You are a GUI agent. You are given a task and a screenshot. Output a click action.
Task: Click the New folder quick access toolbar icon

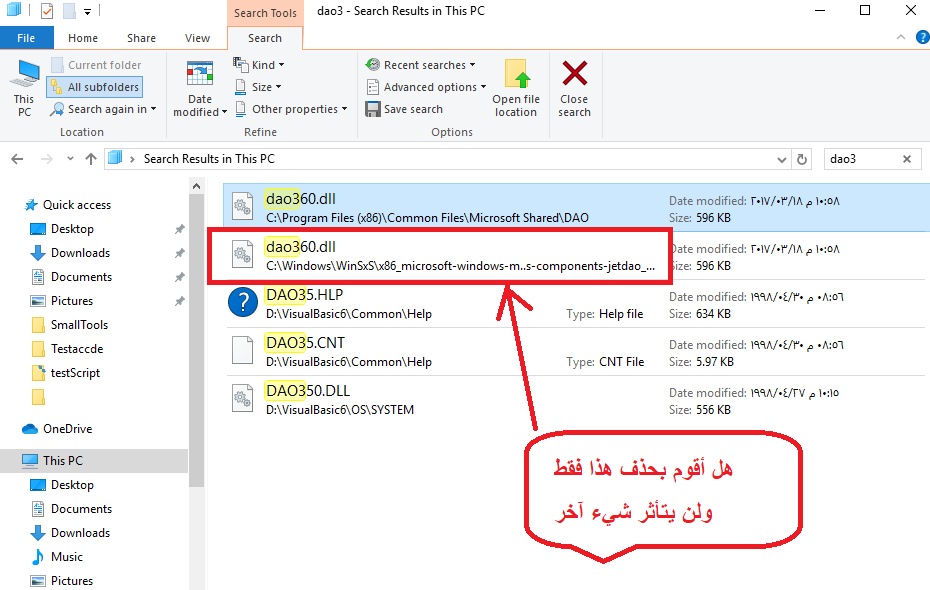69,11
